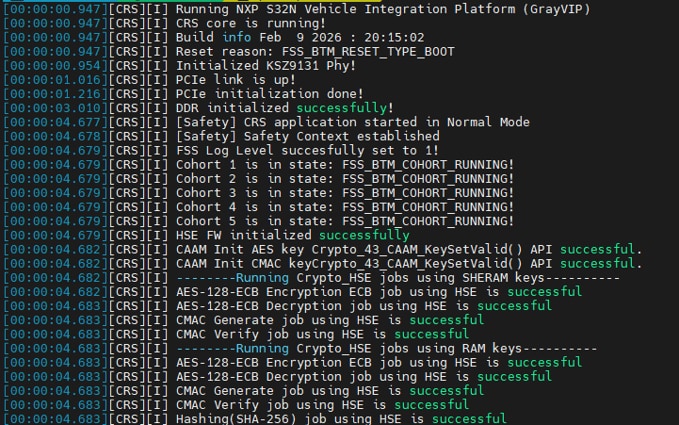Select the timestamp '[00:00:01.016]'
Screen dimensions: 679x425
(x=55, y=80)
